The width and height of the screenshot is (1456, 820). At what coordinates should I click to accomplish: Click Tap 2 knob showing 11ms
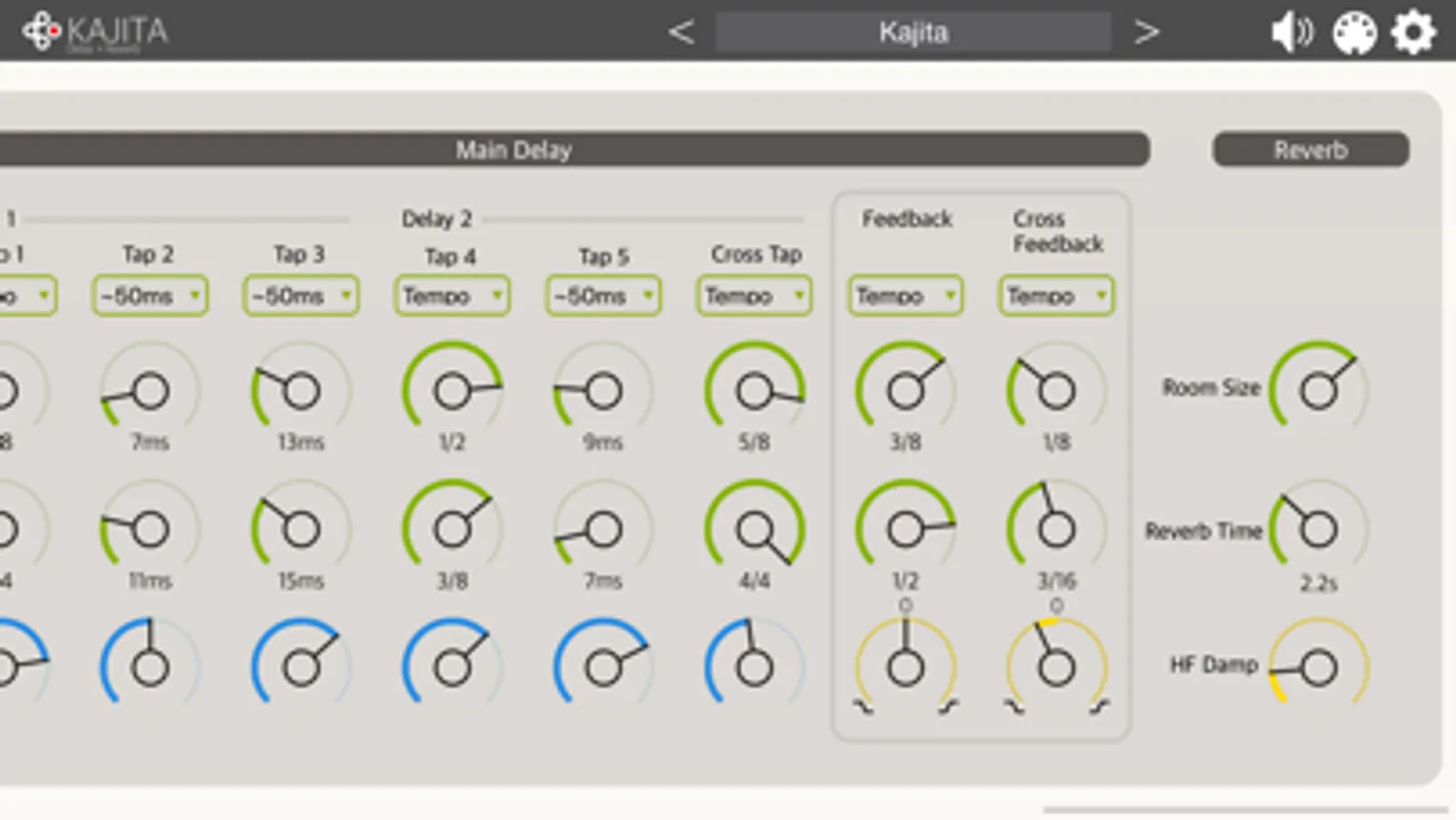pos(149,528)
